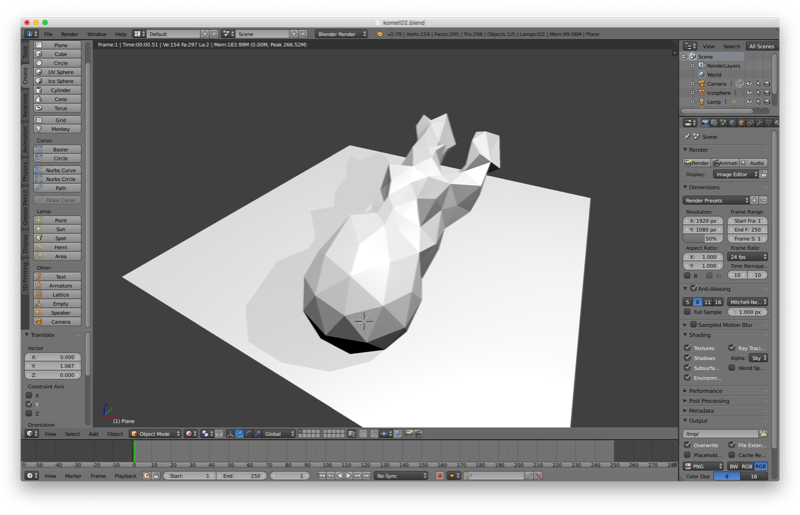Expand the Performance panel

click(705, 390)
